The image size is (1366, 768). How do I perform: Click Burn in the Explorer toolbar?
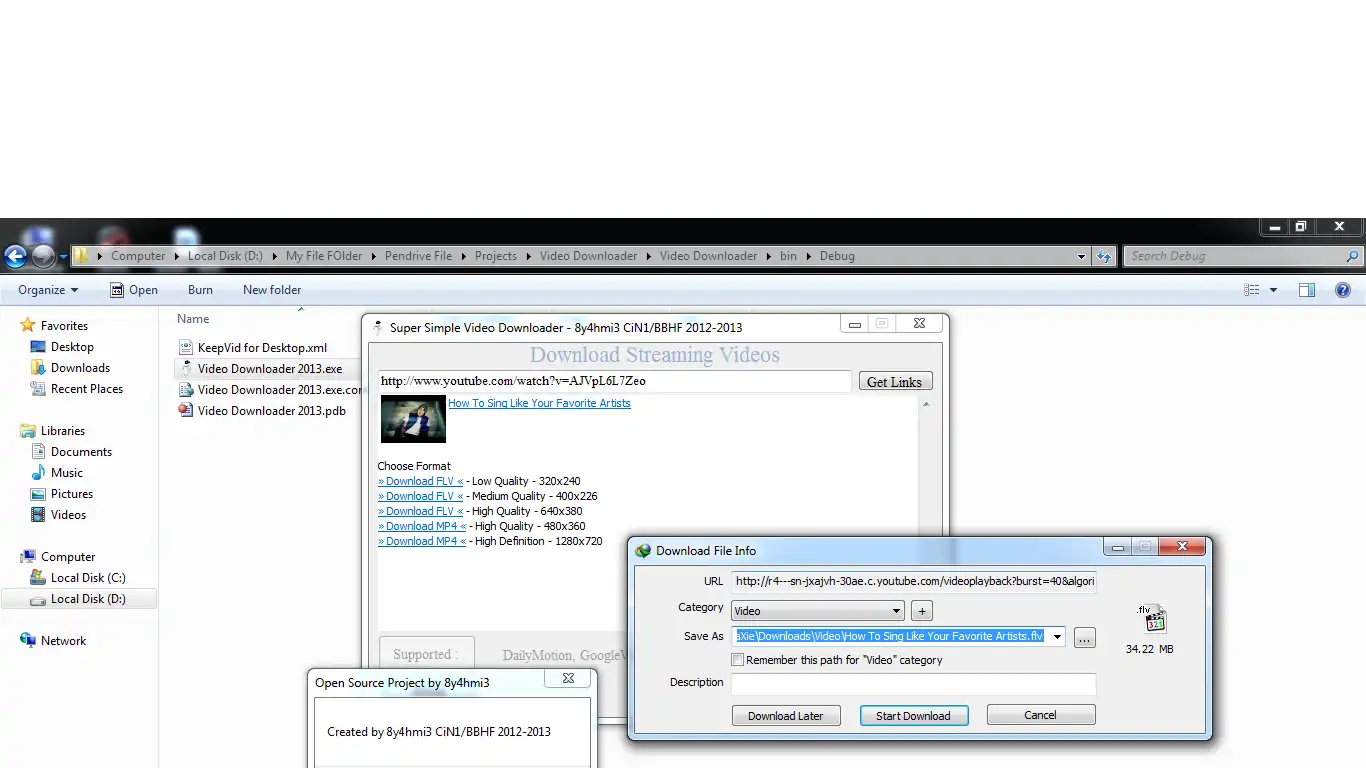point(200,290)
